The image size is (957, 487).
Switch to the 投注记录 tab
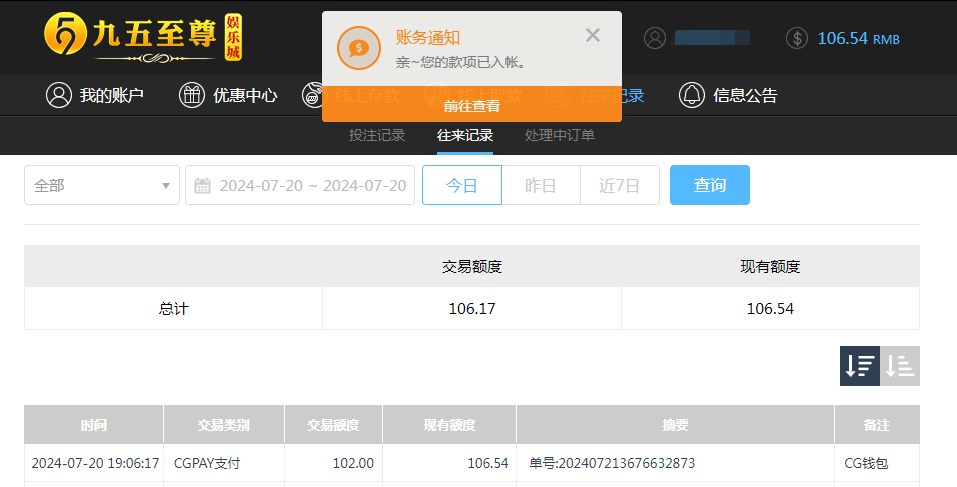(377, 135)
